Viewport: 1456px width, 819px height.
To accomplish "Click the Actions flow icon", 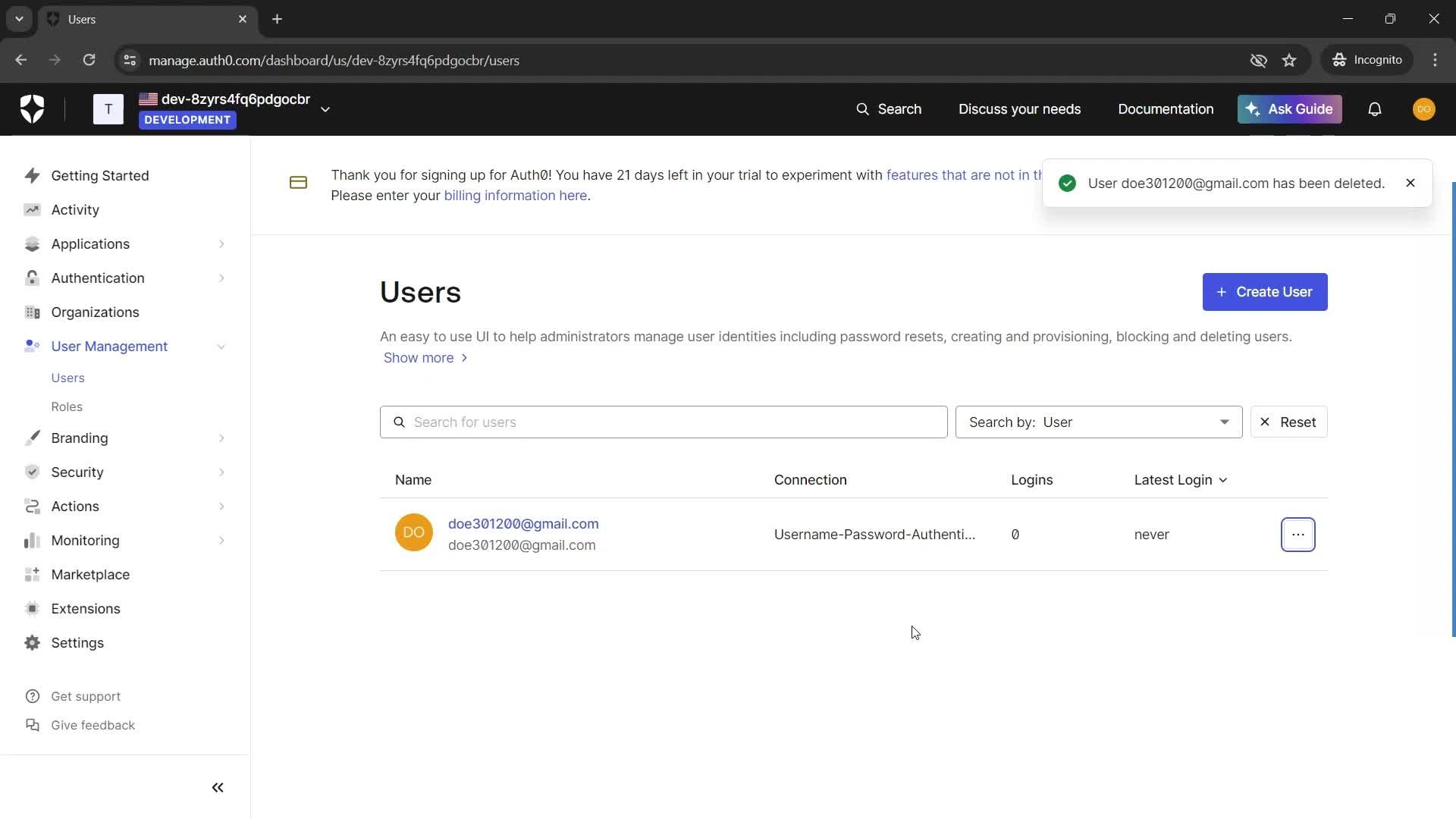I will [32, 507].
